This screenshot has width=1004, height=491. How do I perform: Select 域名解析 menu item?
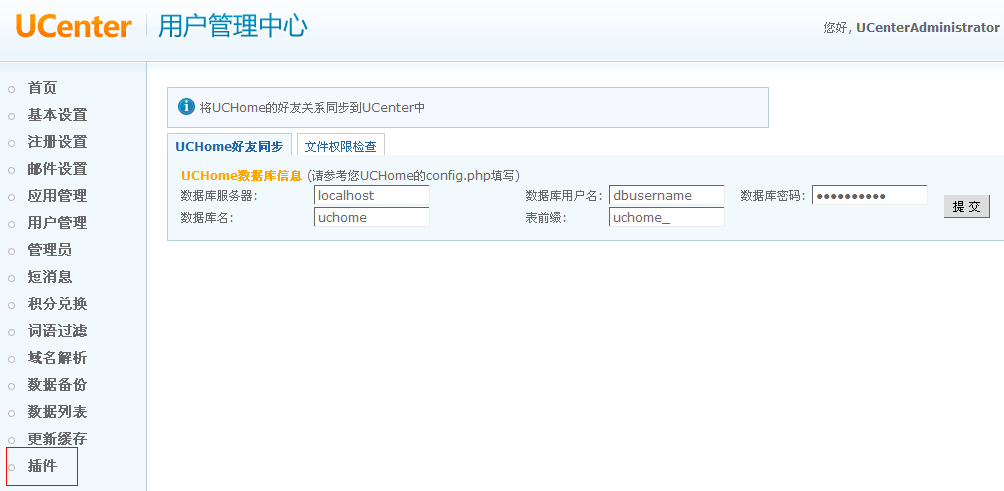pos(57,358)
